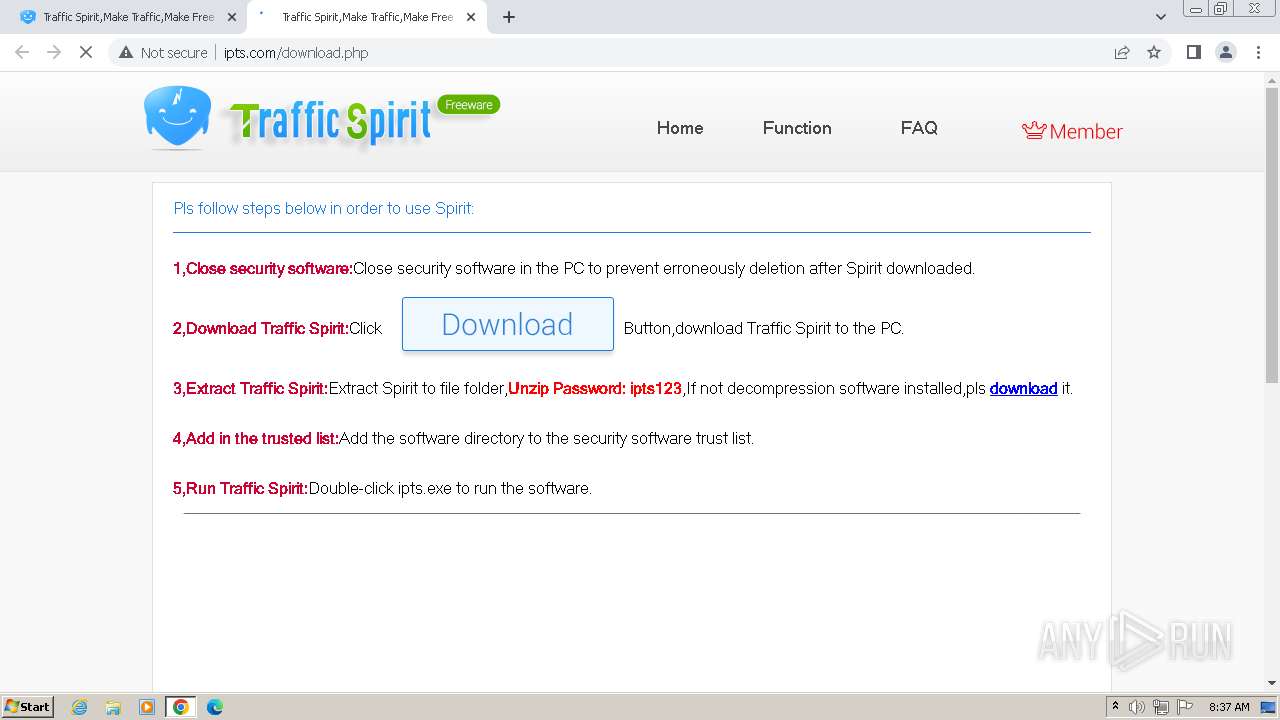The height and width of the screenshot is (720, 1280).
Task: Open the volume speaker tray icon
Action: click(x=1137, y=707)
